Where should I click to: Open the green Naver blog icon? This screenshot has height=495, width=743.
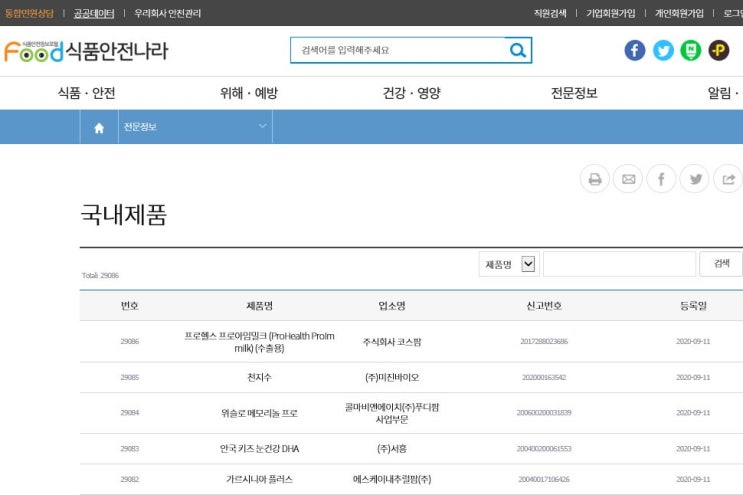pos(691,50)
